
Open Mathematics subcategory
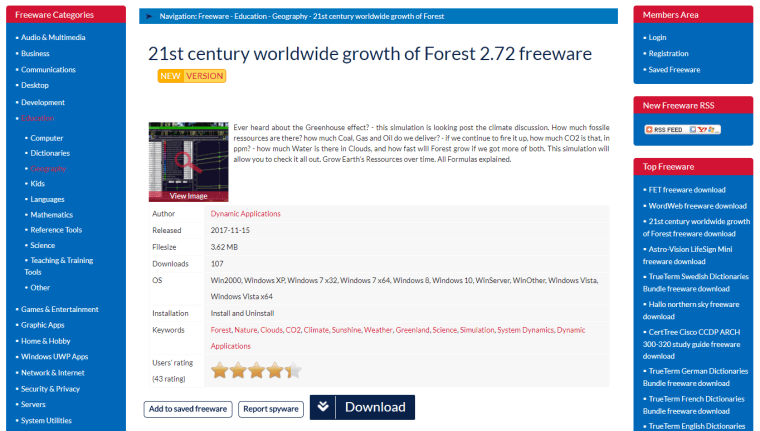tap(51, 215)
